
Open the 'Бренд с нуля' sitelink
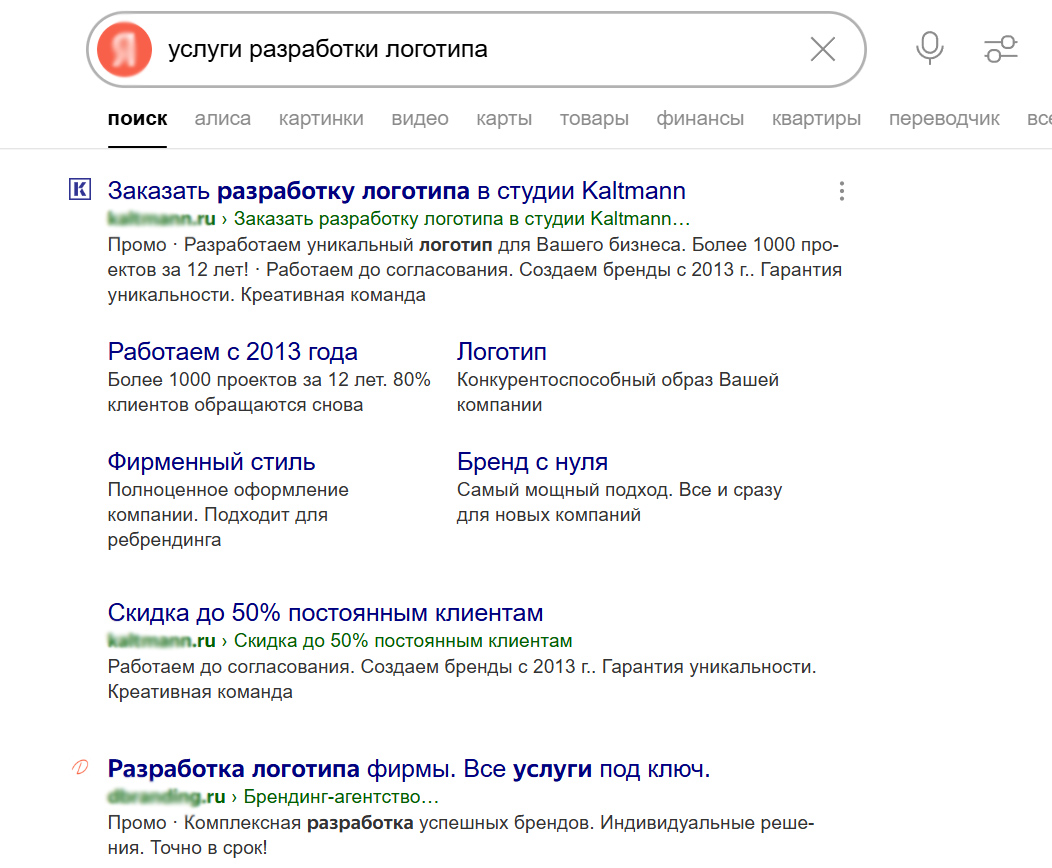(x=532, y=462)
